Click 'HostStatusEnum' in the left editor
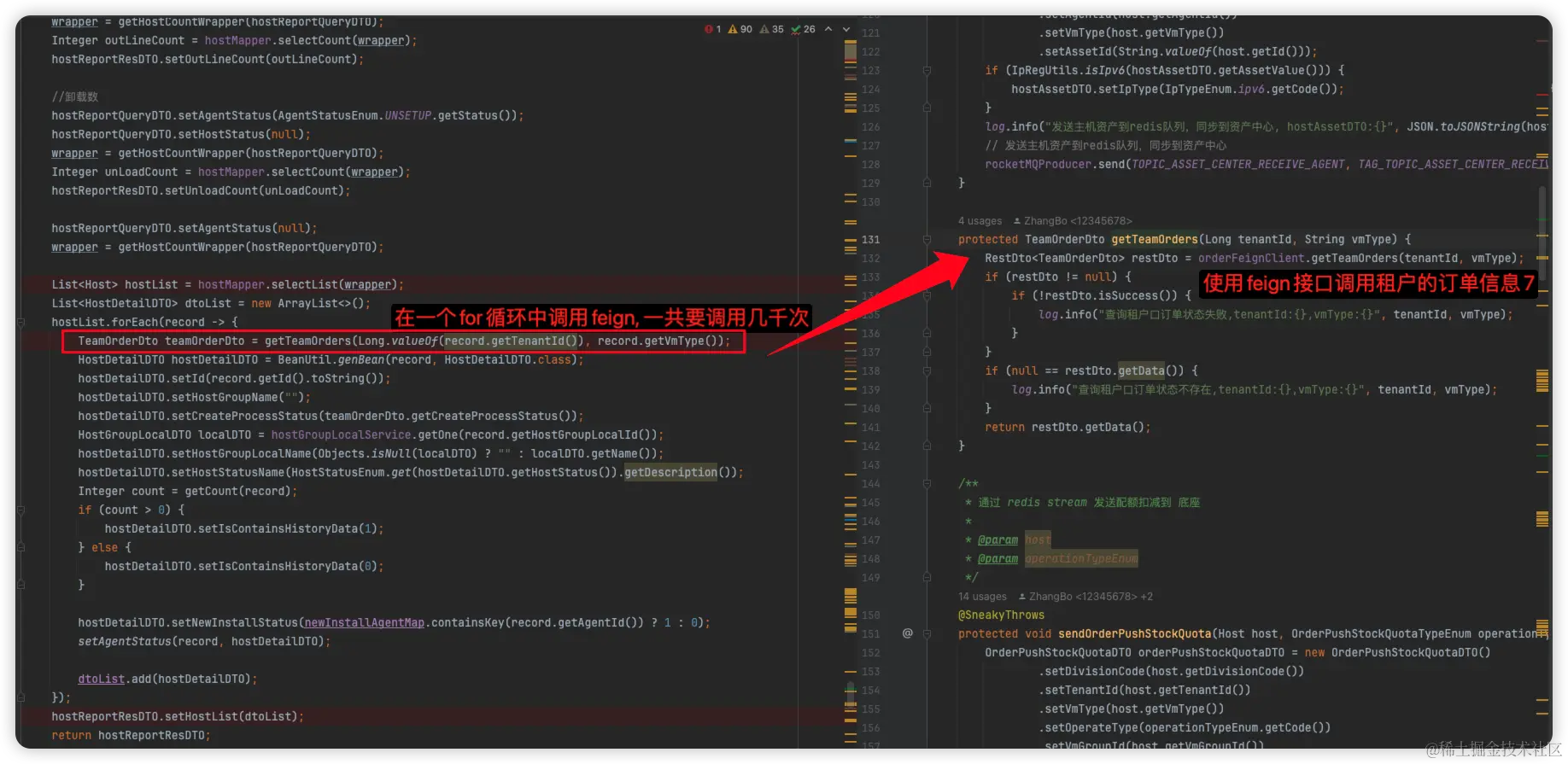This screenshot has height=764, width=1568. click(x=337, y=473)
